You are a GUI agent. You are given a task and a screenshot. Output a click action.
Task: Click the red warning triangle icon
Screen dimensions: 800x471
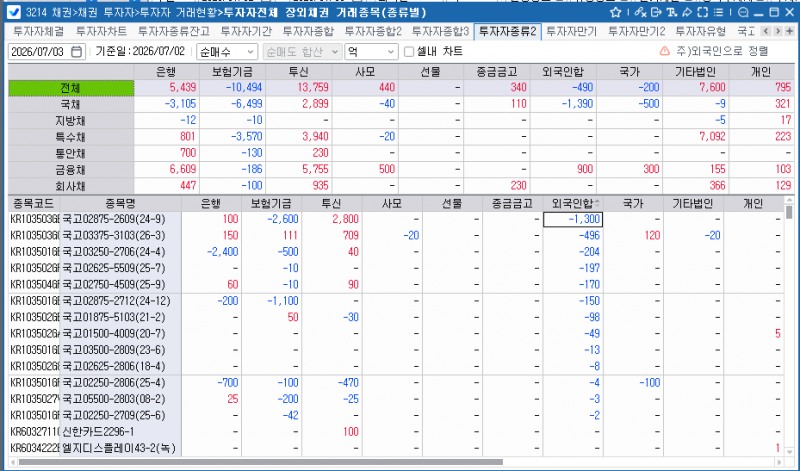664,51
